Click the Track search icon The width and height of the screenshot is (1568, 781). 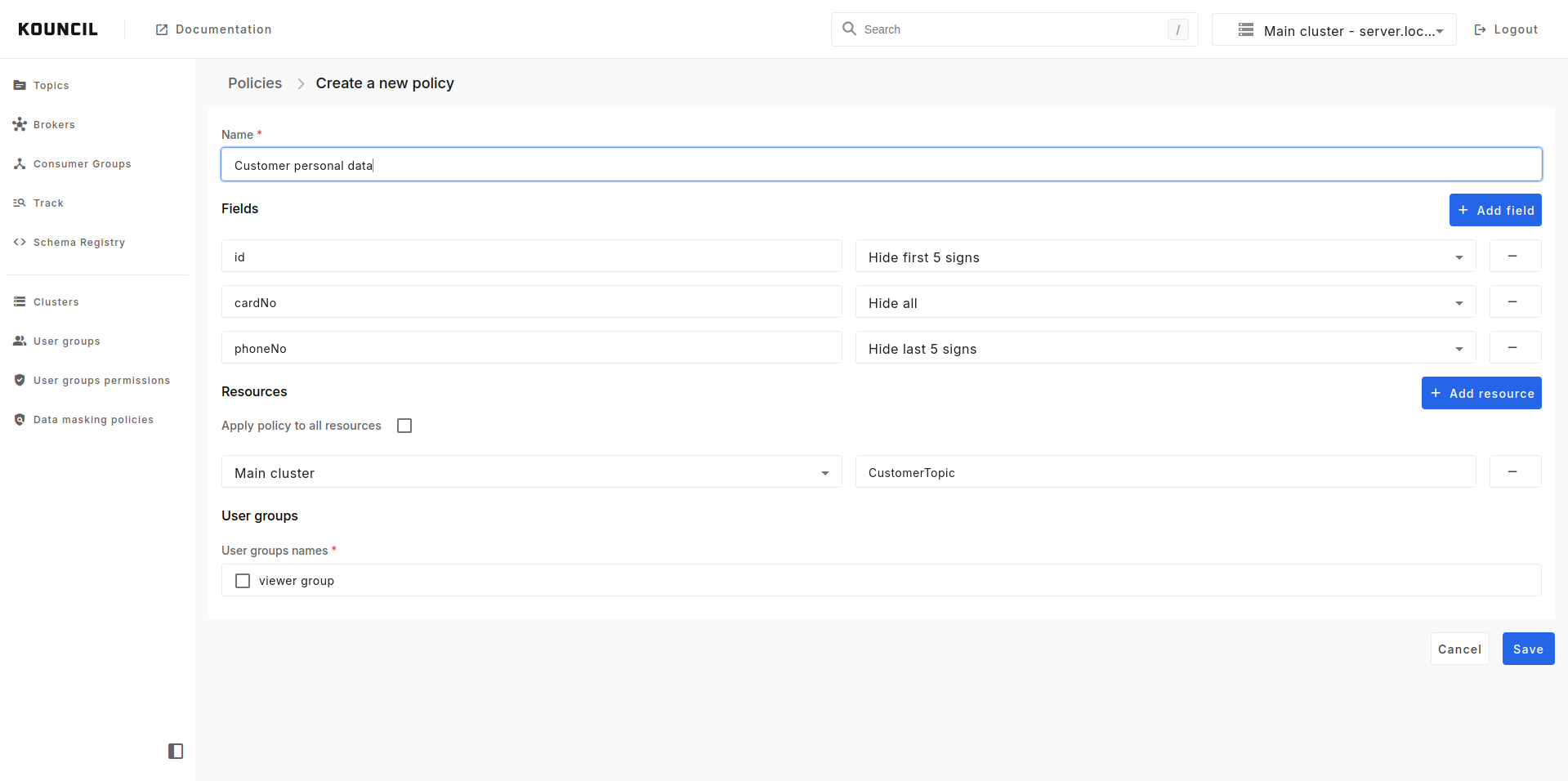click(x=20, y=203)
